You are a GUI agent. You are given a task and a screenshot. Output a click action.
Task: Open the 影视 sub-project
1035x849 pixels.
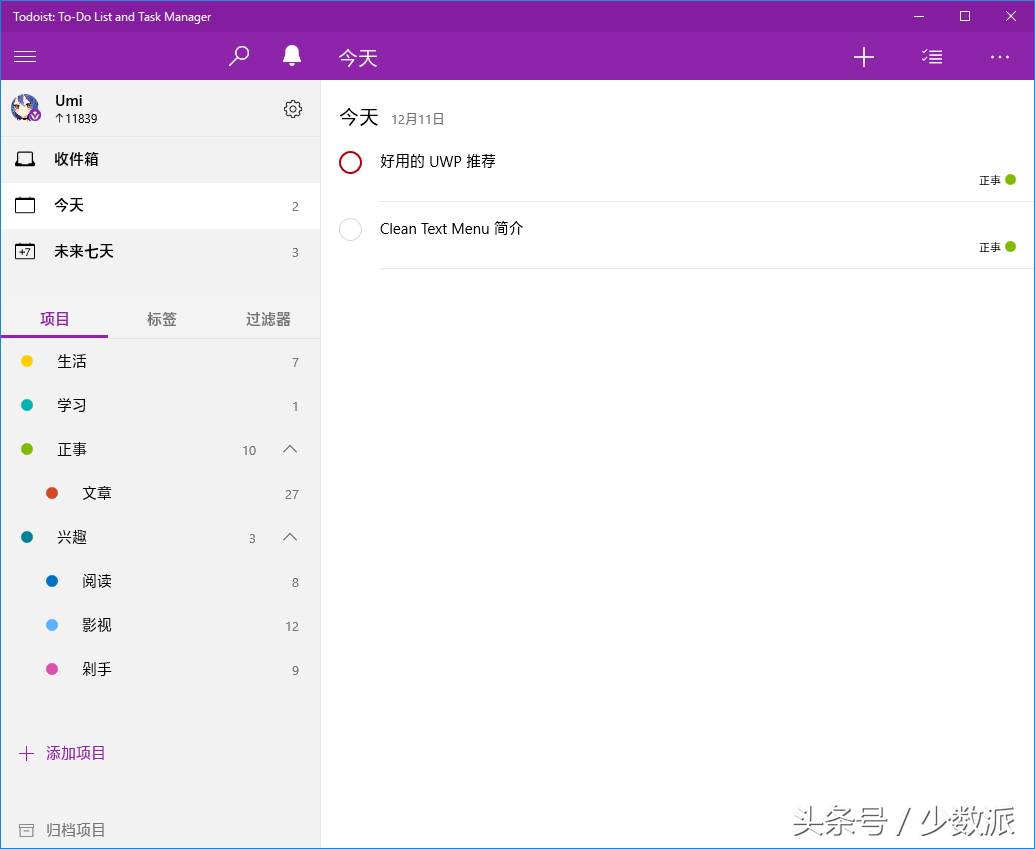click(160, 625)
